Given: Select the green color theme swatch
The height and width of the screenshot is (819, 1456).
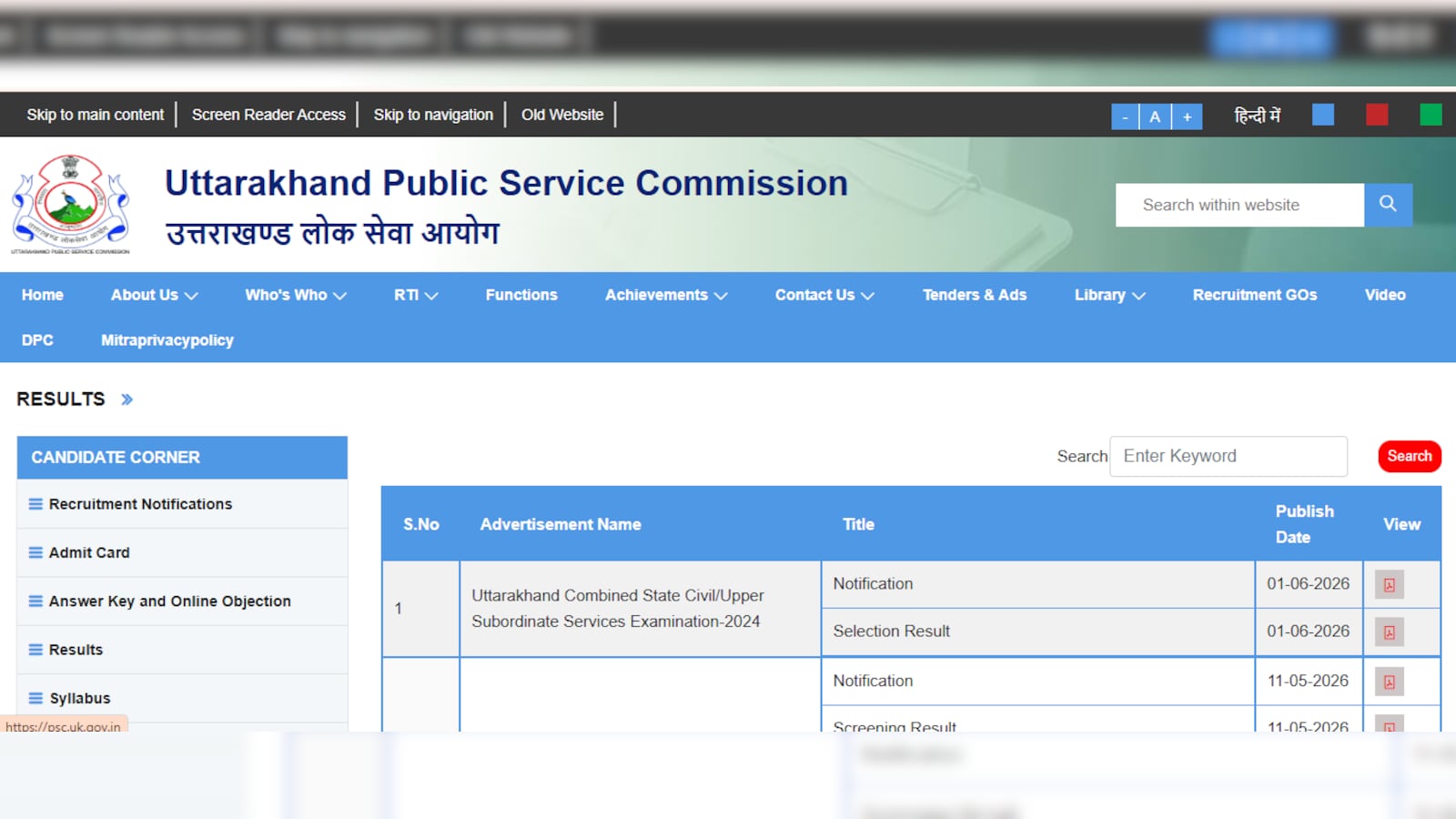Looking at the screenshot, I should click(1431, 115).
